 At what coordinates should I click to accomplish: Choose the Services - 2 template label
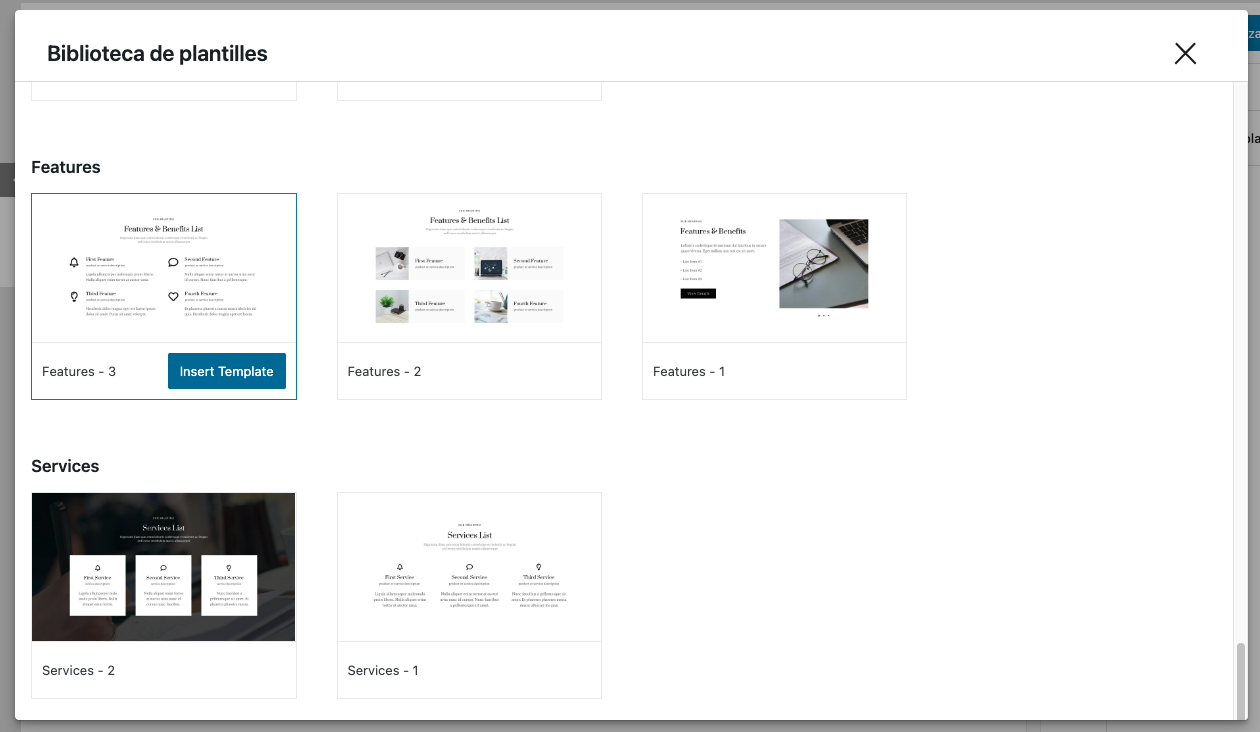(78, 670)
